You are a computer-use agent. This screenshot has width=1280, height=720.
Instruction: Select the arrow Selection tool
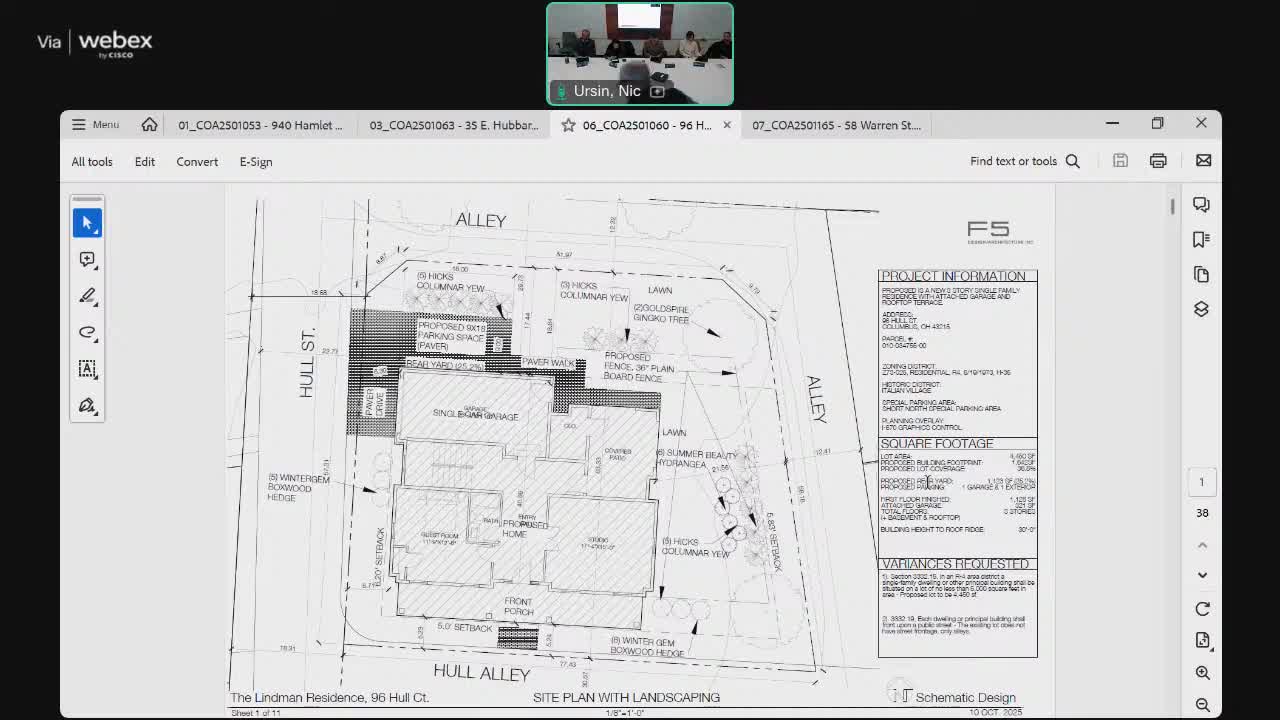tap(87, 222)
